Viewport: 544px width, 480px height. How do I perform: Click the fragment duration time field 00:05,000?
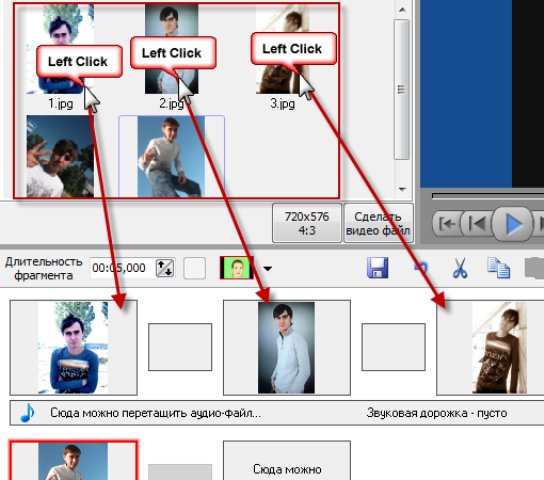(x=122, y=268)
